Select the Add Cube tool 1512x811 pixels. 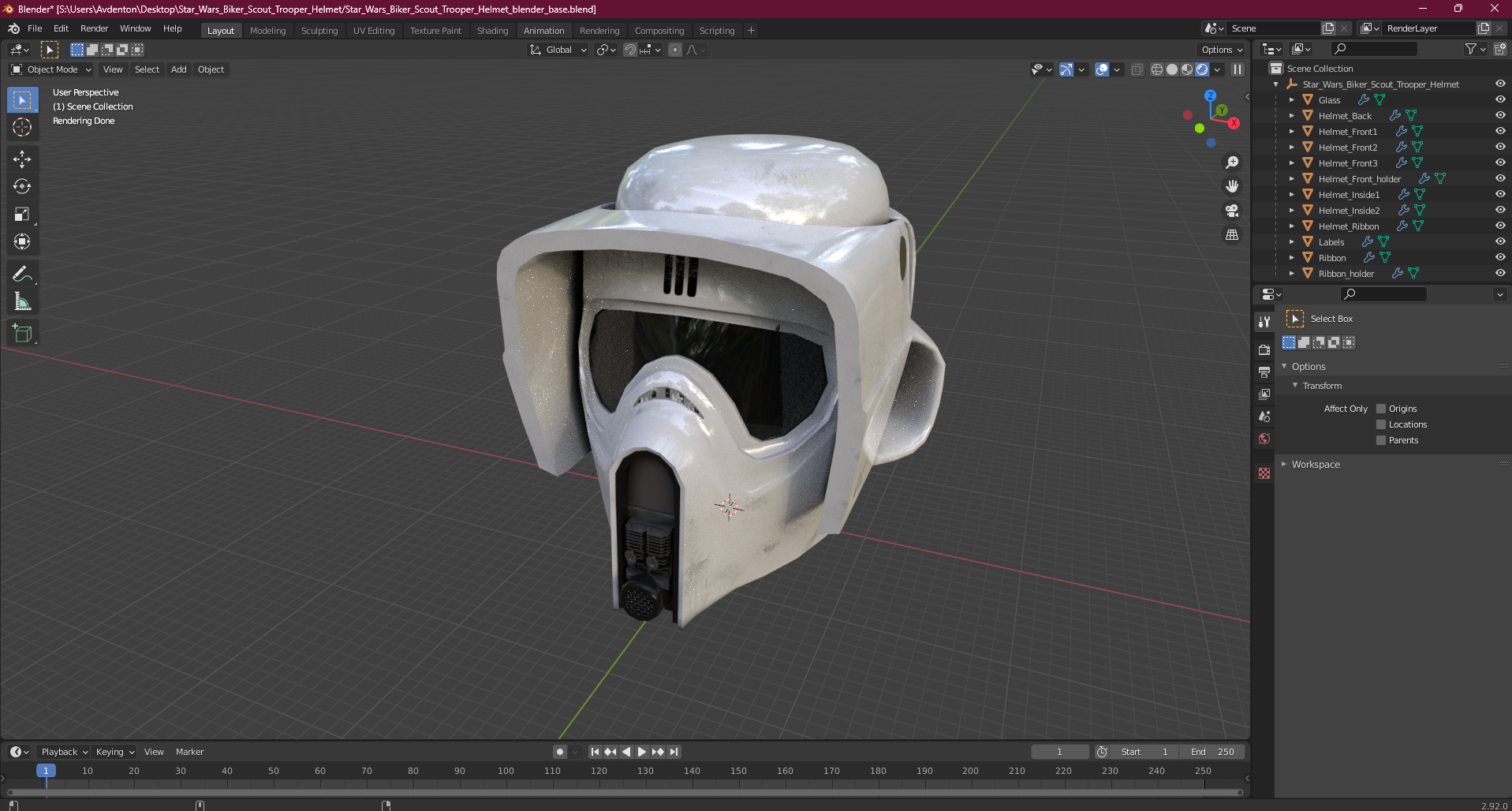pos(22,333)
